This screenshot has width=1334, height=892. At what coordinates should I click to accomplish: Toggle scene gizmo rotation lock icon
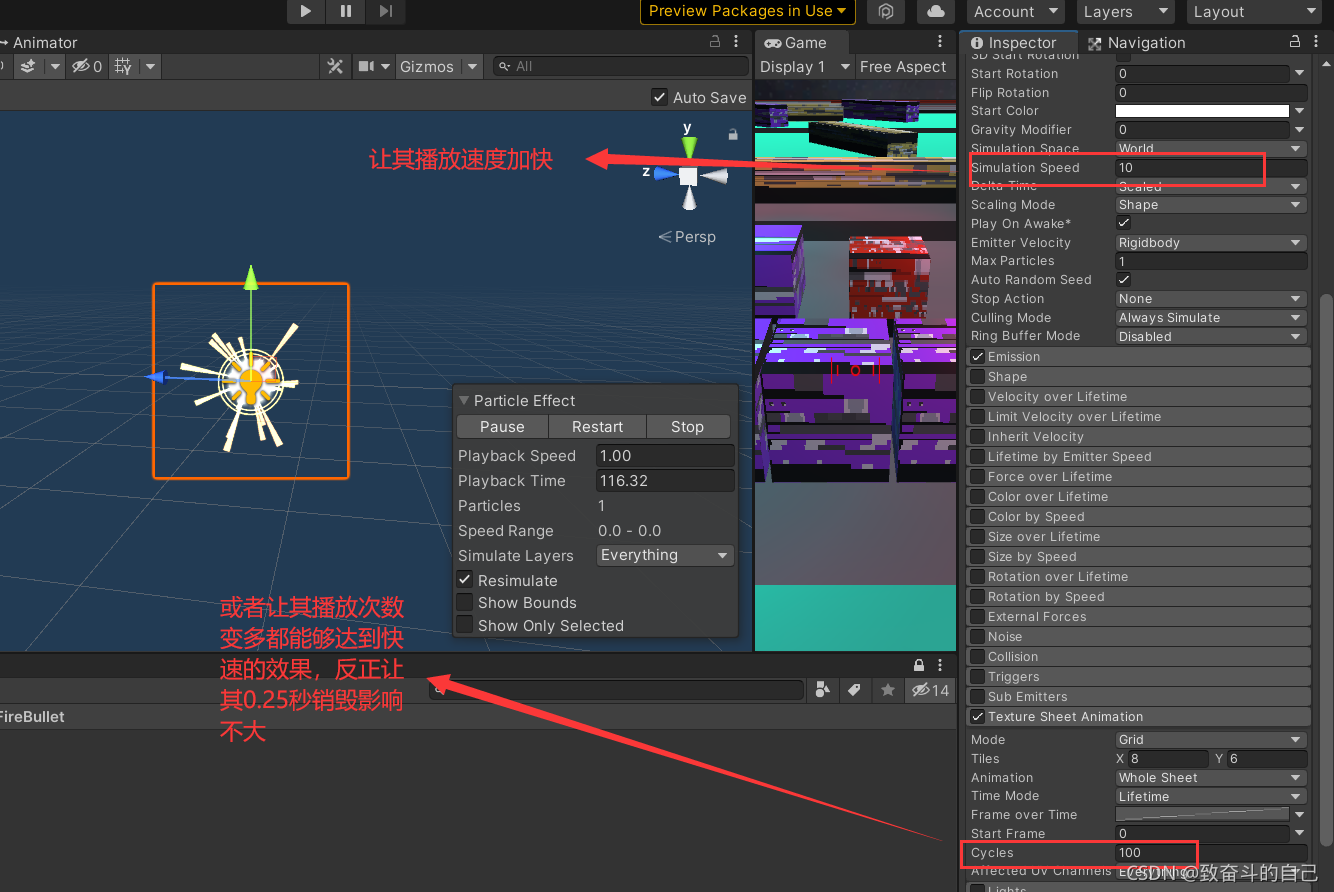point(733,134)
